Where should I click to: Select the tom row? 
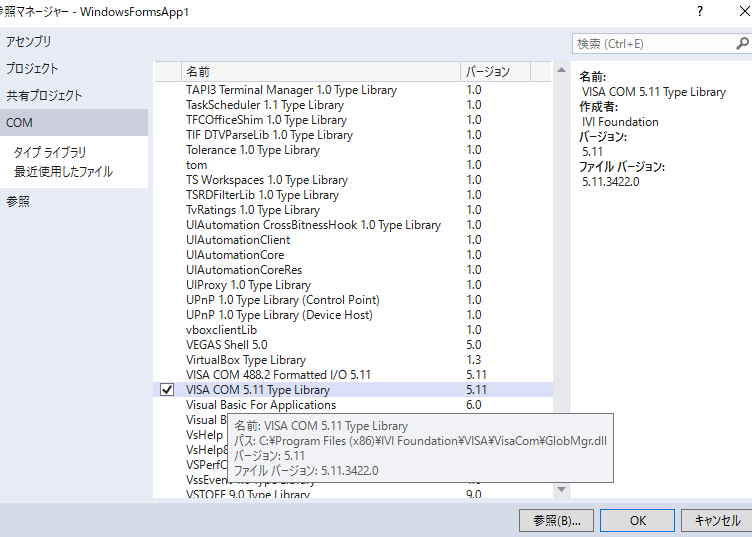point(352,165)
